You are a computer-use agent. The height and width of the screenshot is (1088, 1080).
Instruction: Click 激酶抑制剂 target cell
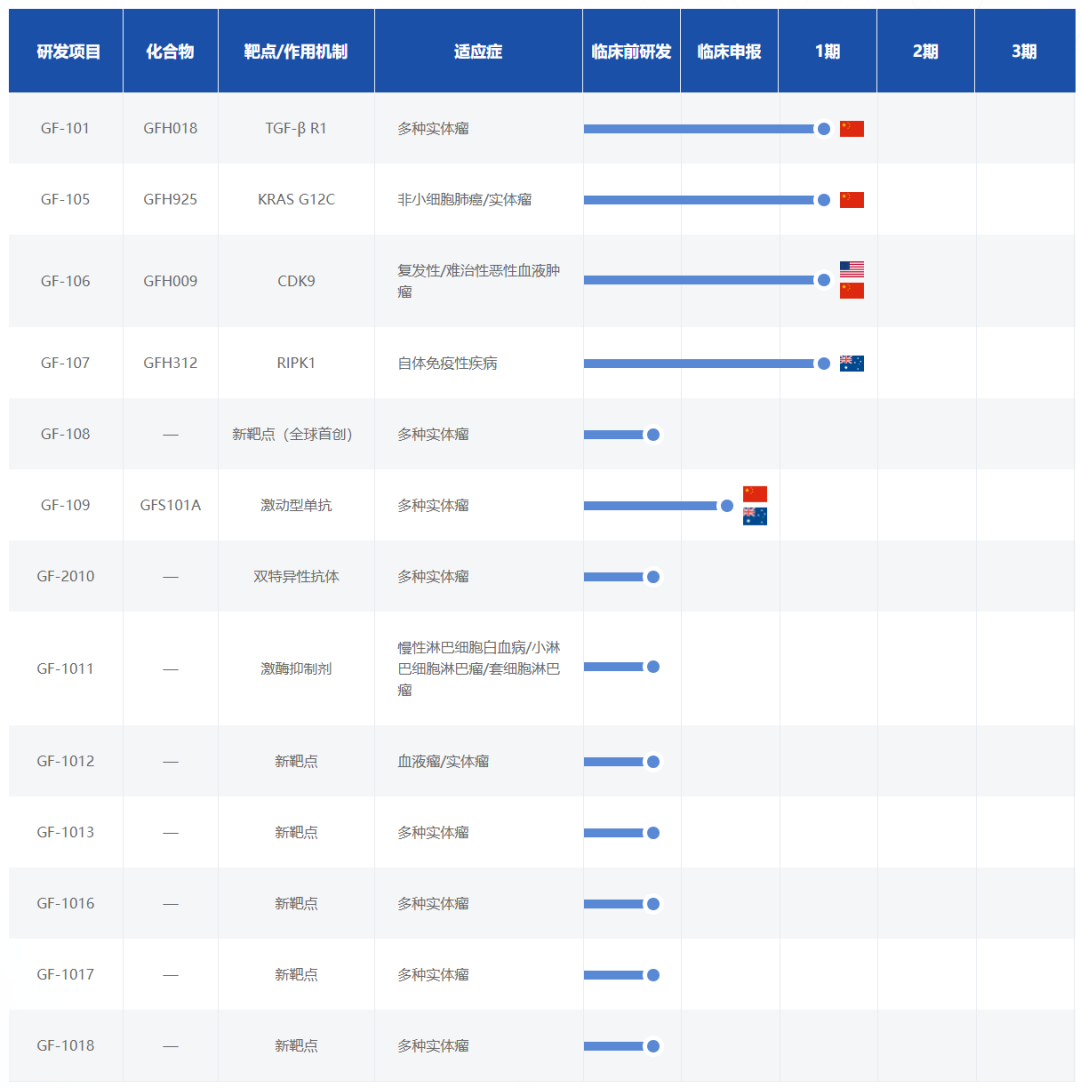click(296, 669)
